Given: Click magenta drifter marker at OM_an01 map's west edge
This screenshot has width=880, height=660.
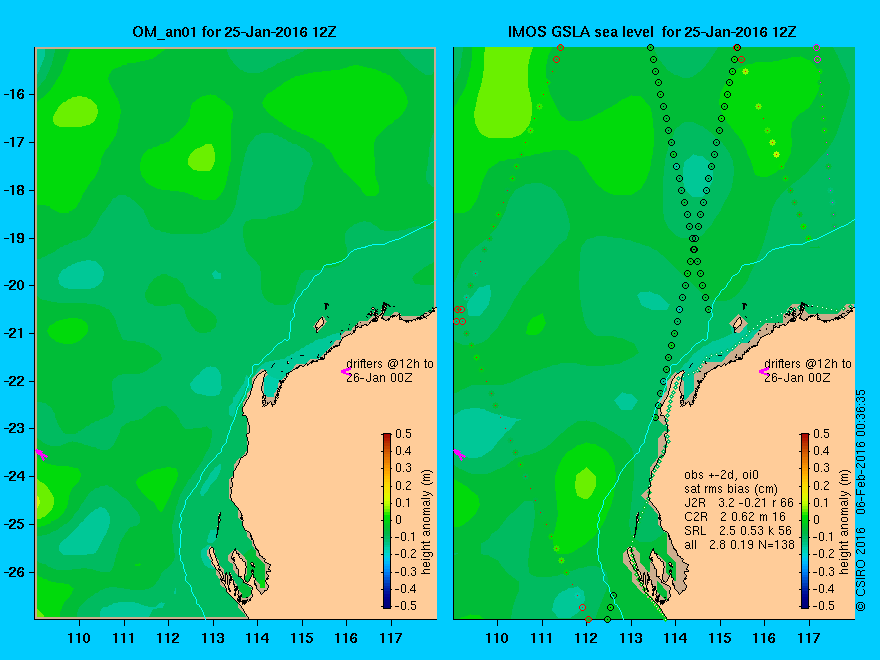Looking at the screenshot, I should pyautogui.click(x=41, y=454).
